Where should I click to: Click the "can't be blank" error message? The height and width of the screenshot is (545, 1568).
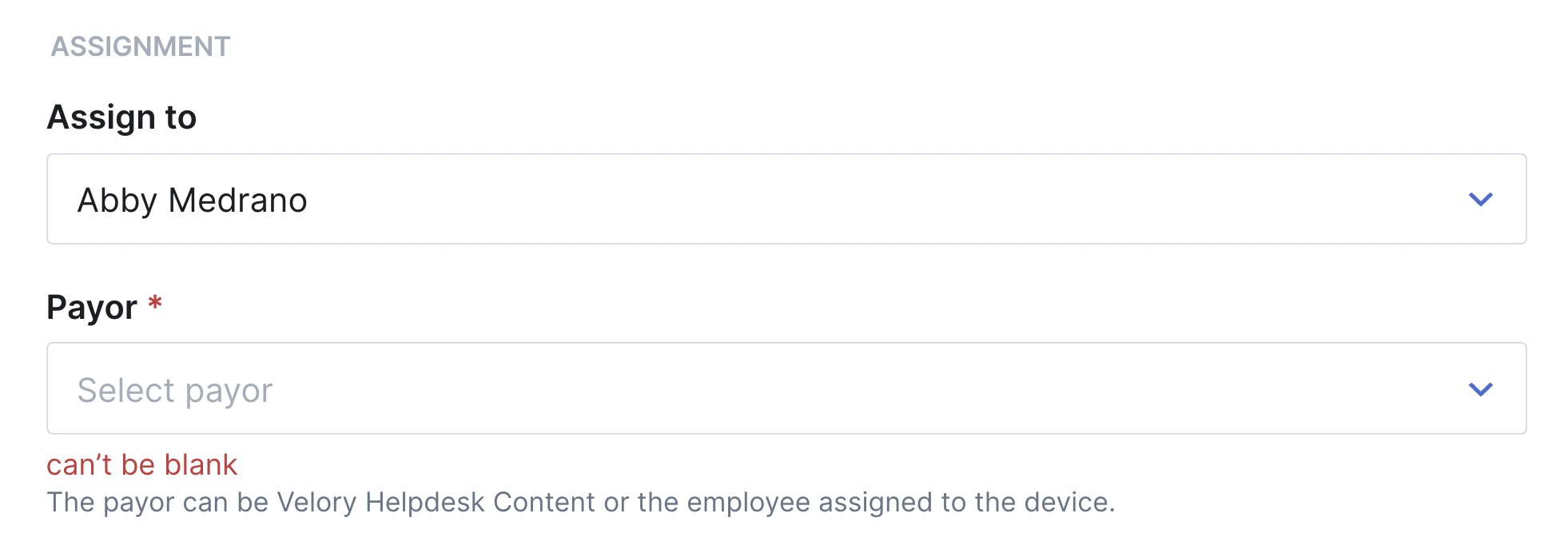coord(141,465)
